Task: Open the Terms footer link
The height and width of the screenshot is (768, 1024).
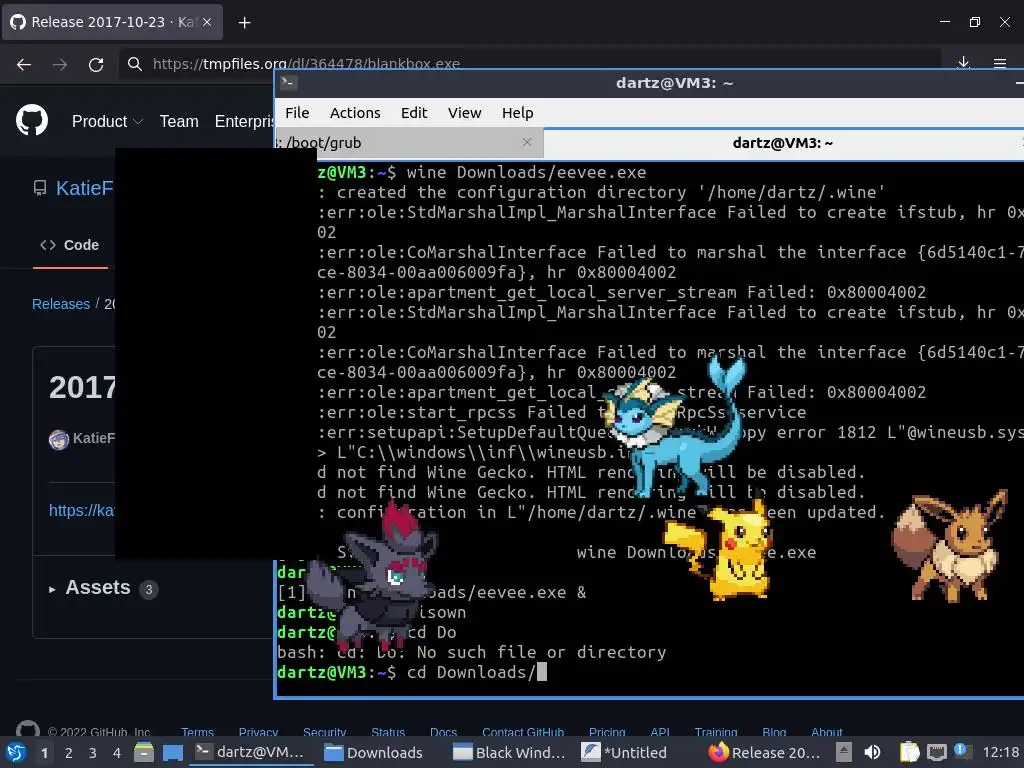Action: tap(197, 732)
